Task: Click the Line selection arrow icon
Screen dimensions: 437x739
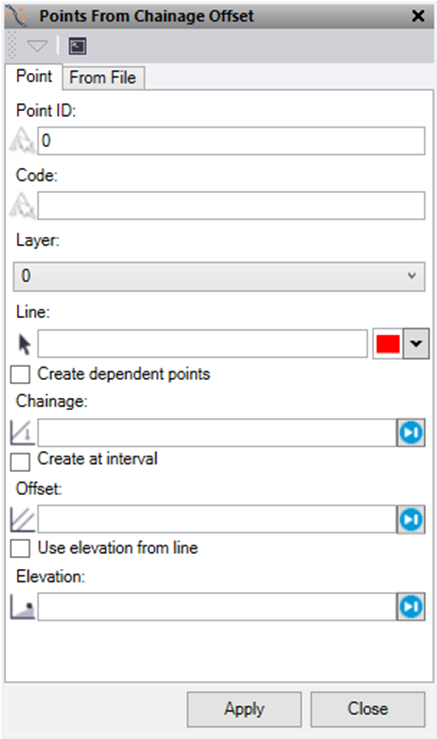Action: click(x=25, y=344)
